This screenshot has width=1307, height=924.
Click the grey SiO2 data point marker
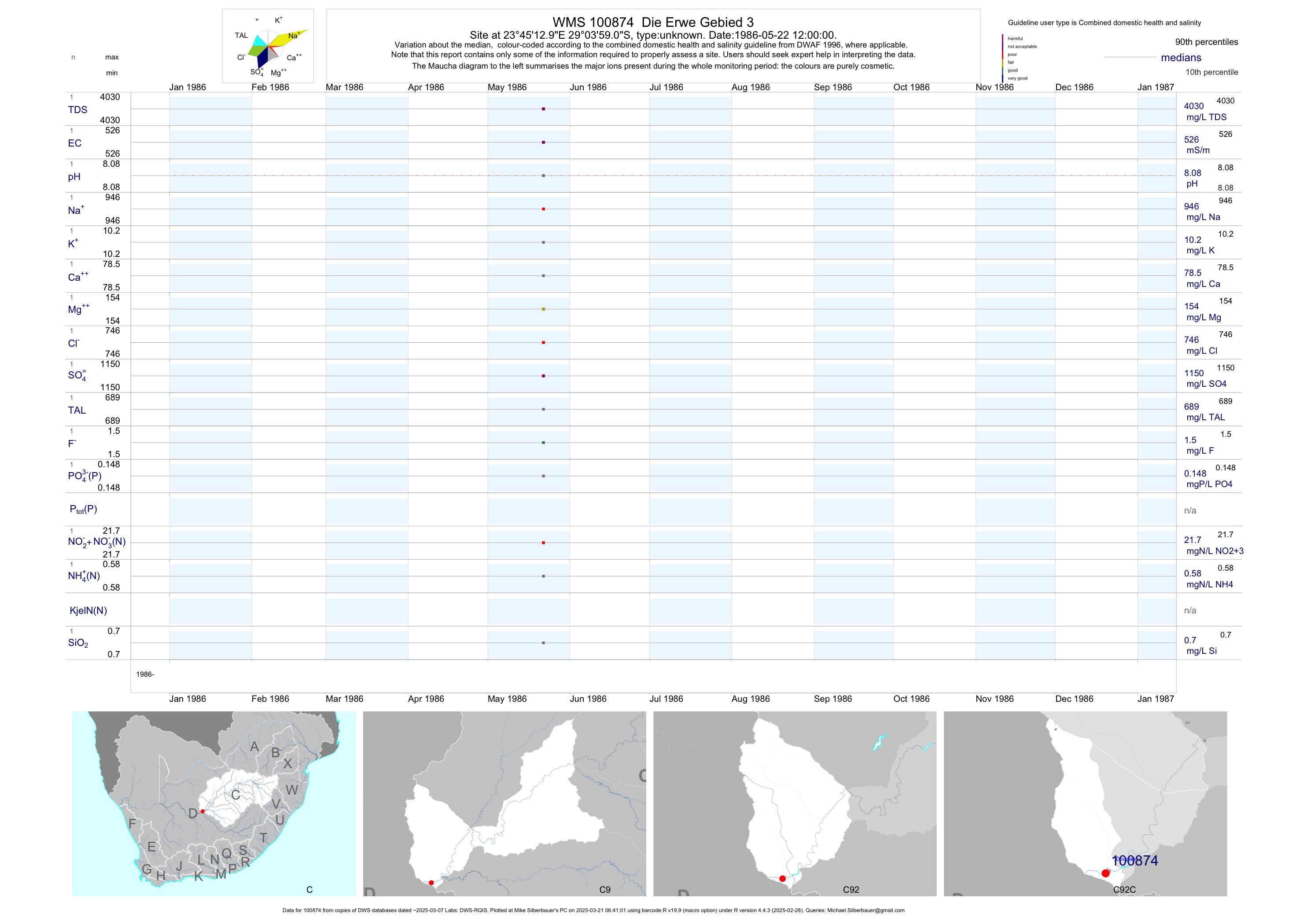543,643
